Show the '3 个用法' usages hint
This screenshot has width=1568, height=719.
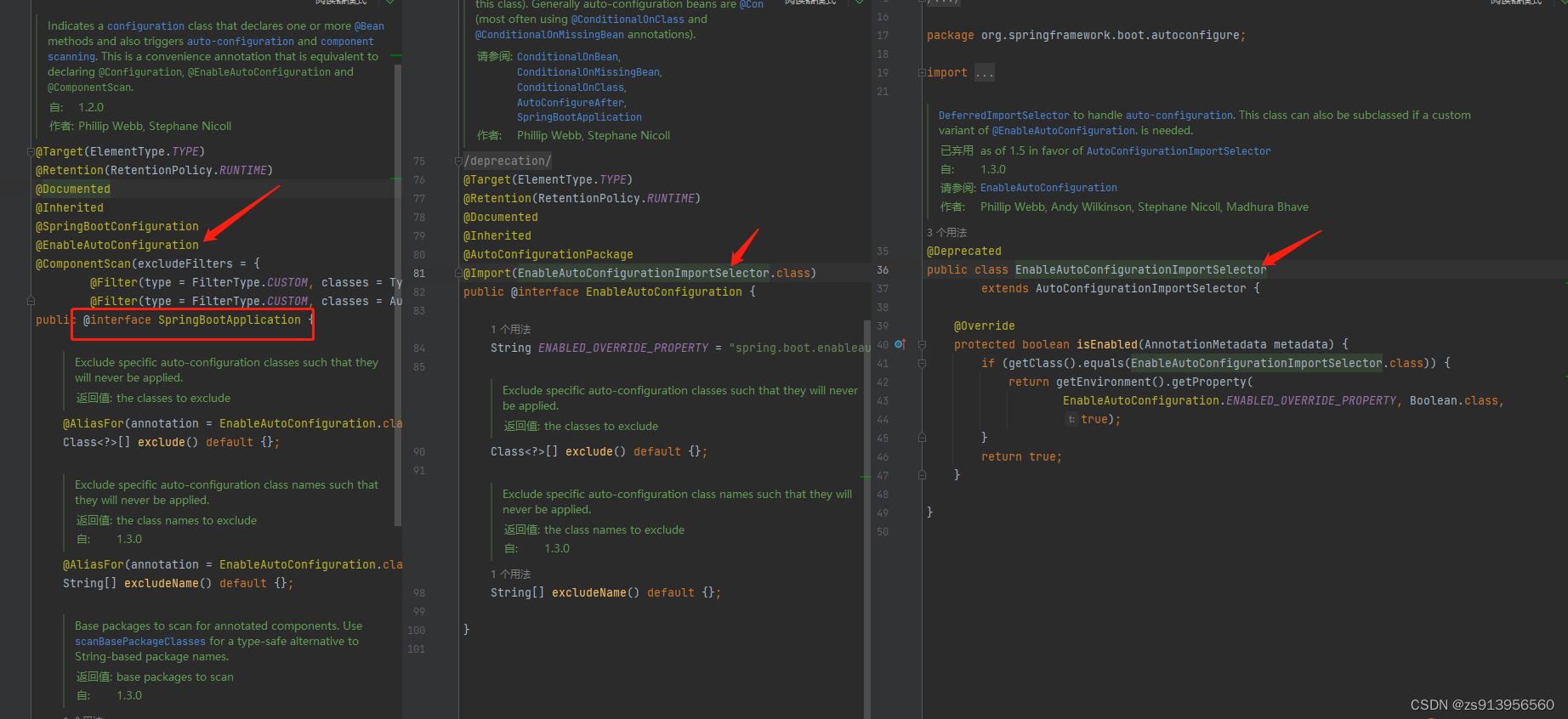946,233
